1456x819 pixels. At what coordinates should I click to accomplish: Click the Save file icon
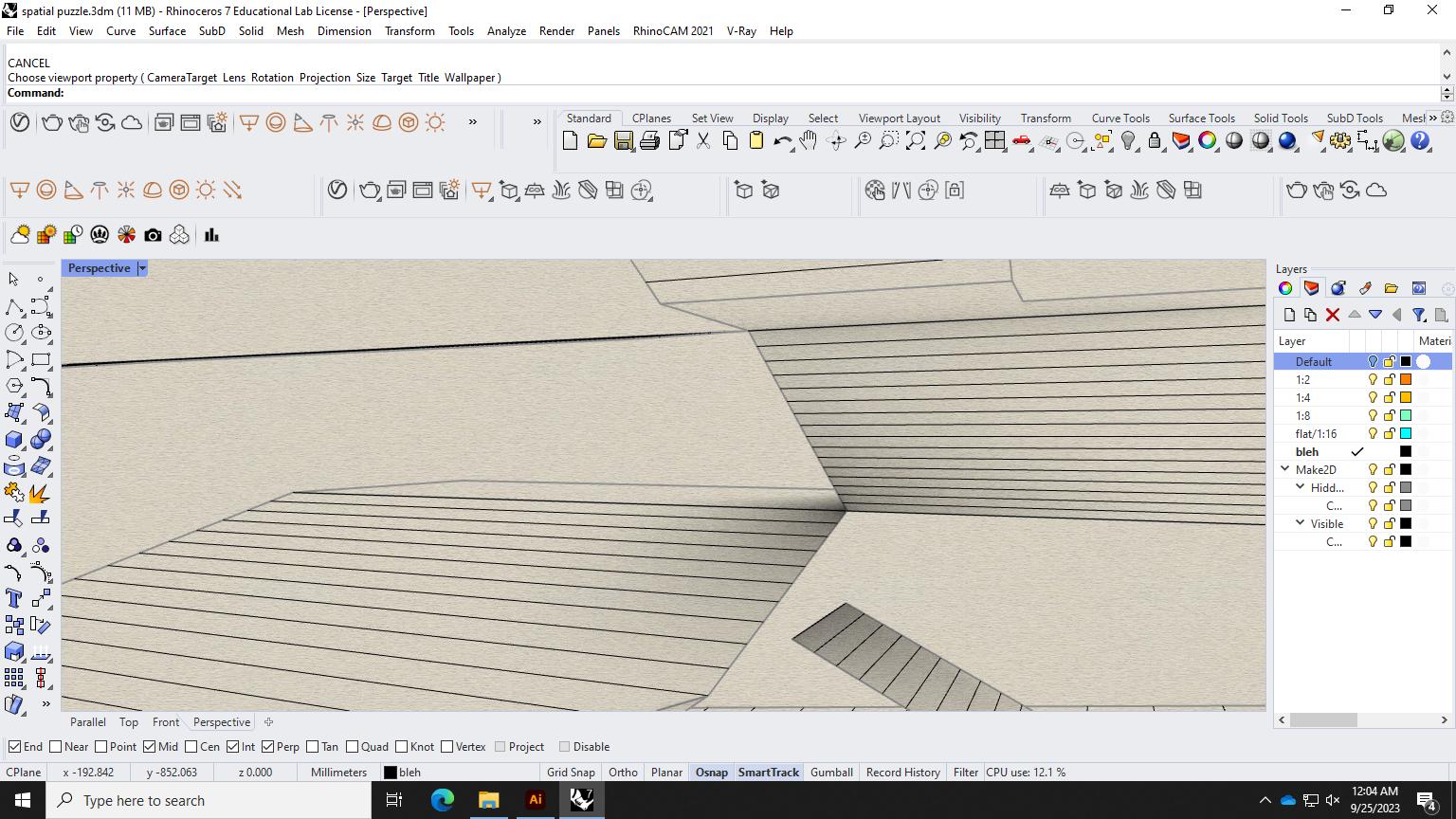pos(623,141)
